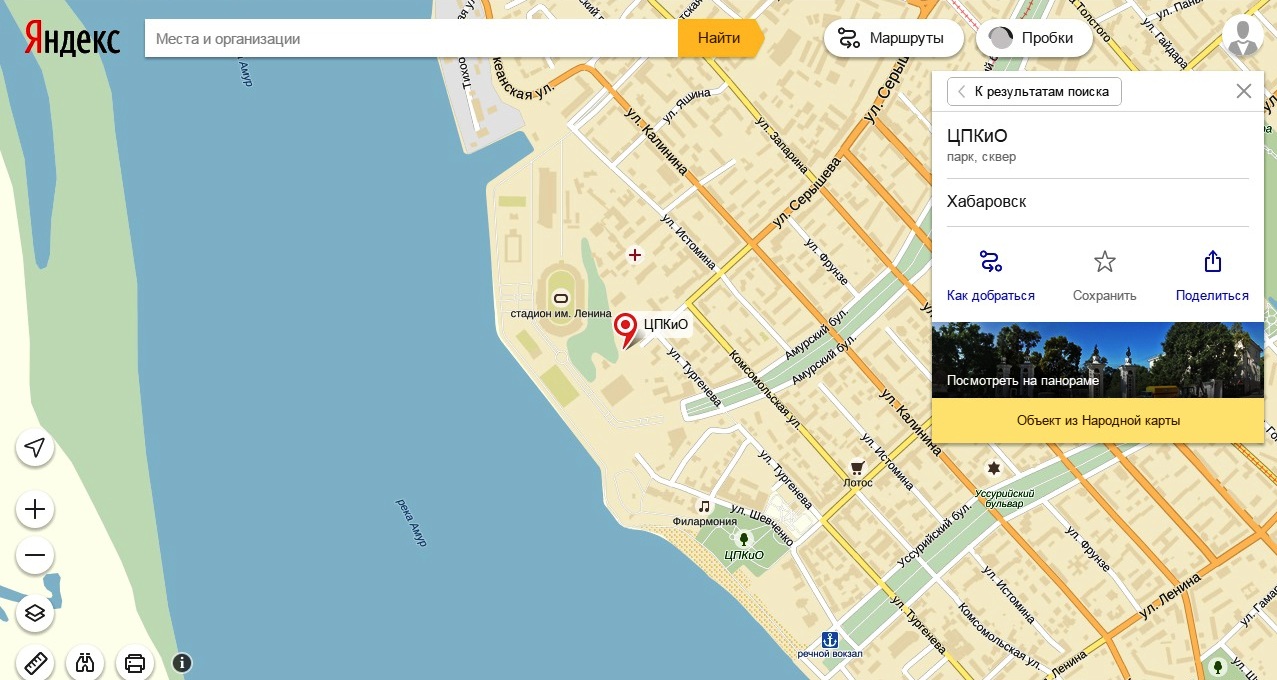Click the Филармония music note icon
The image size is (1277, 680).
[704, 505]
